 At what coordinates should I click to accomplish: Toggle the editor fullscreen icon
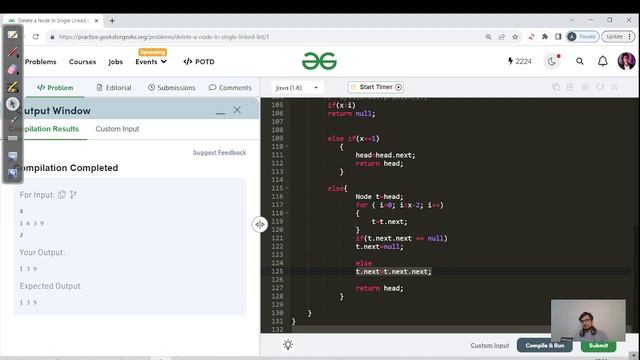[x=614, y=87]
